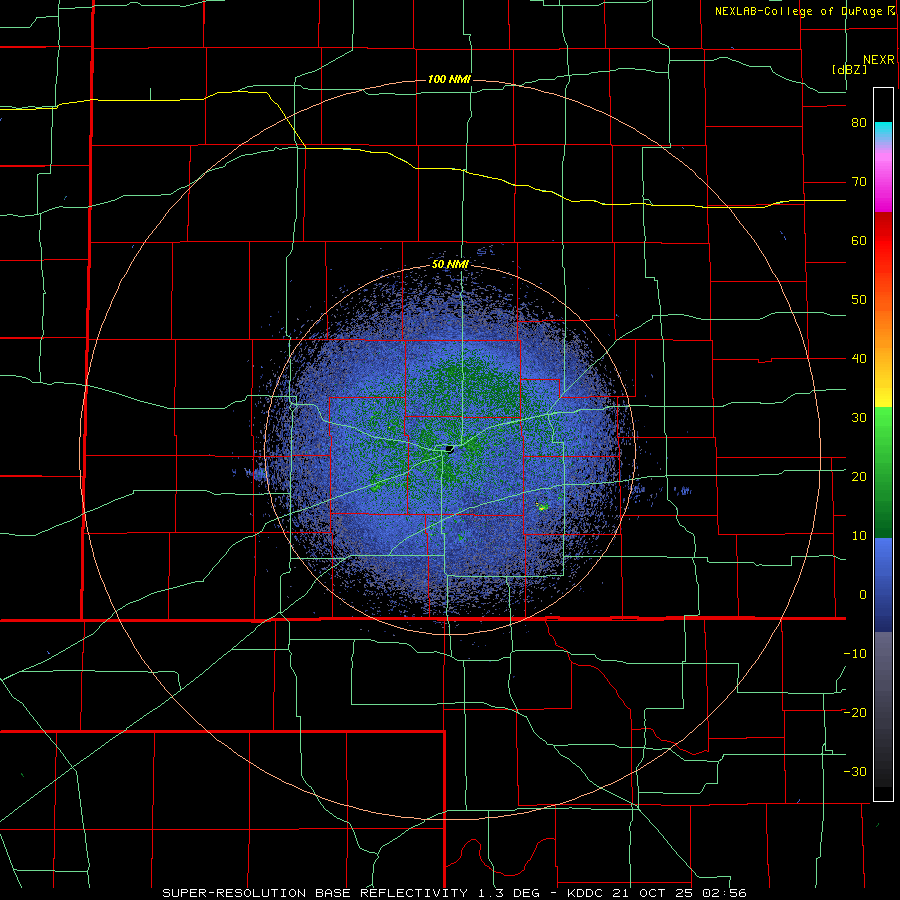Click the 50 NMI range ring label

point(450,264)
